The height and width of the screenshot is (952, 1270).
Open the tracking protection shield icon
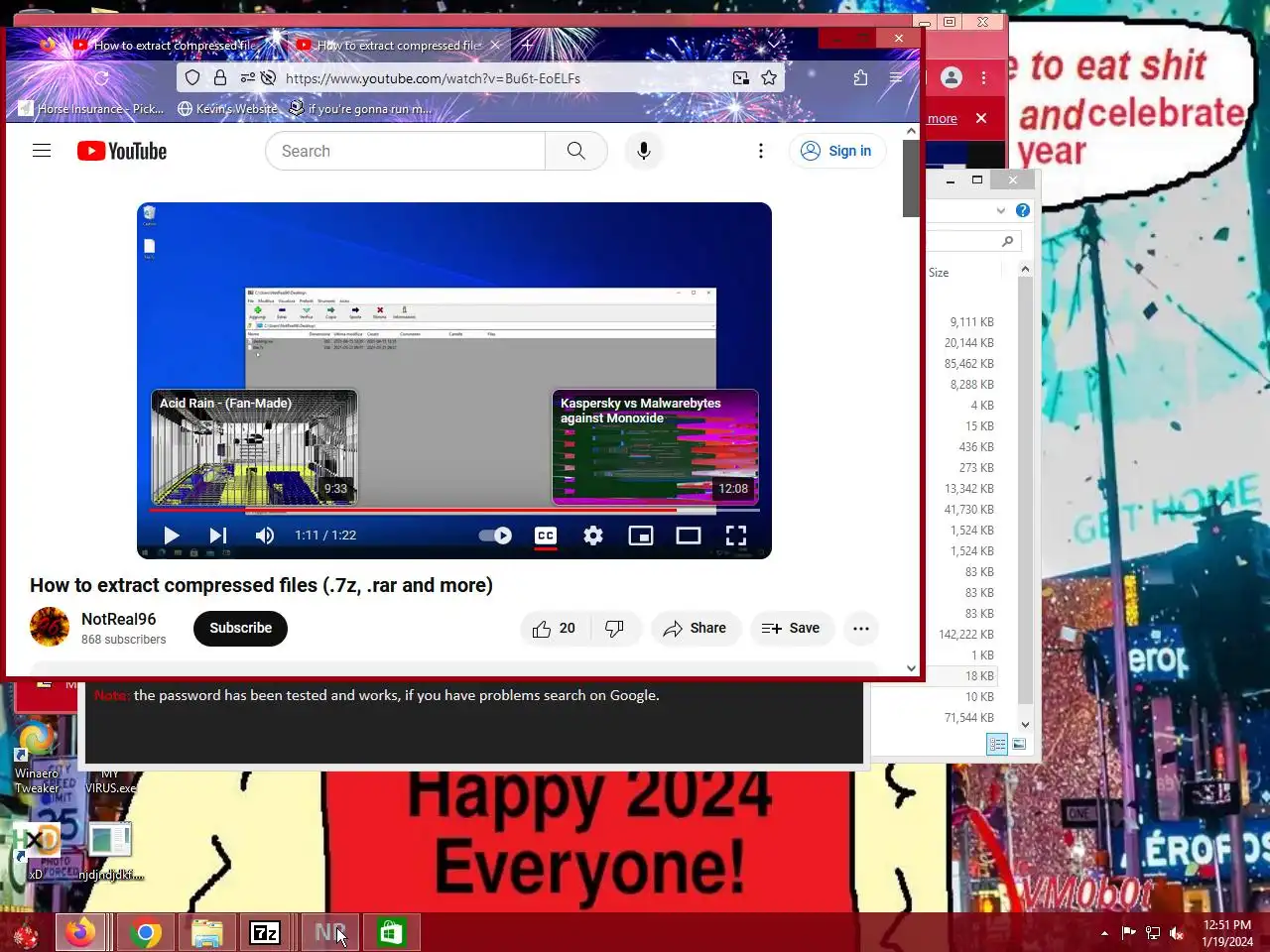pyautogui.click(x=192, y=77)
